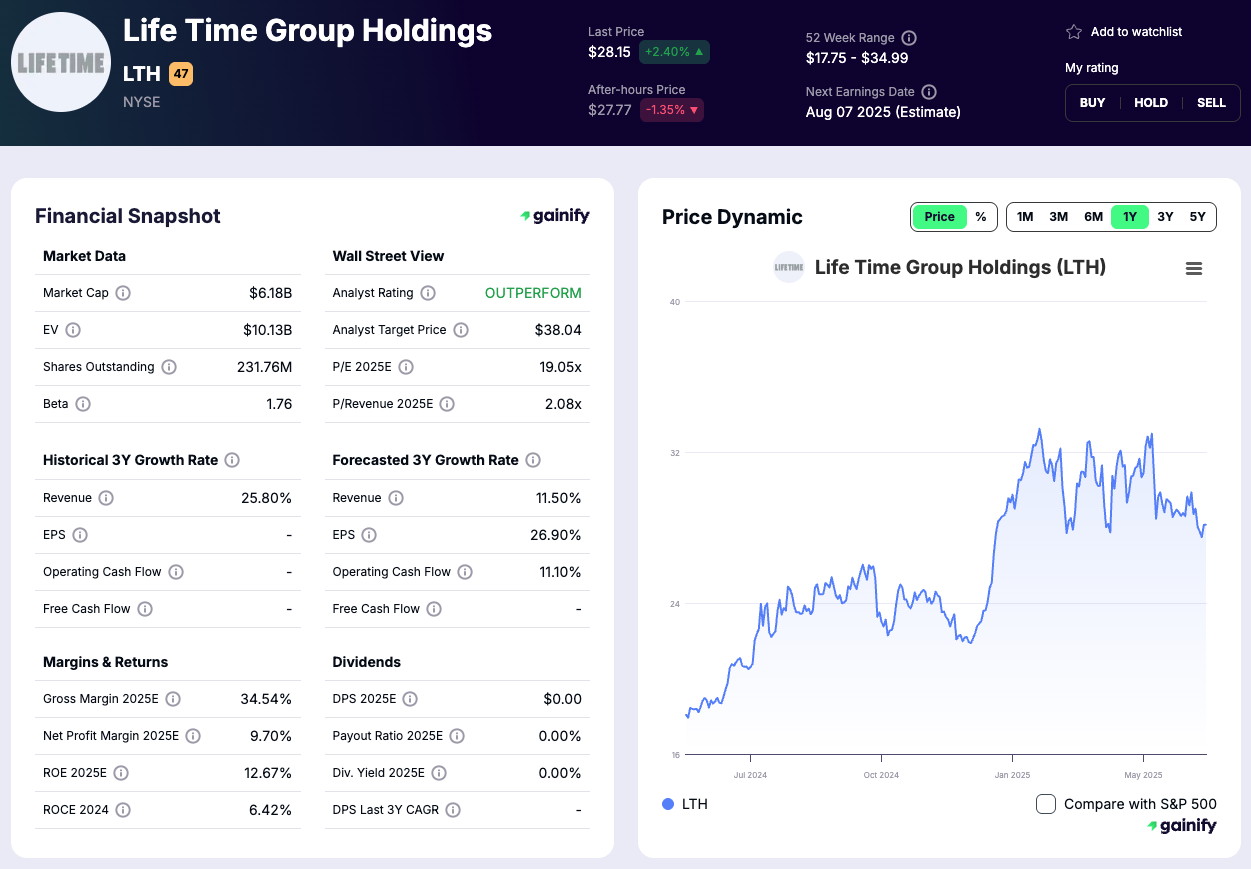Image resolution: width=1251 pixels, height=869 pixels.
Task: Click the gainify logo under the chart
Action: tap(1182, 826)
